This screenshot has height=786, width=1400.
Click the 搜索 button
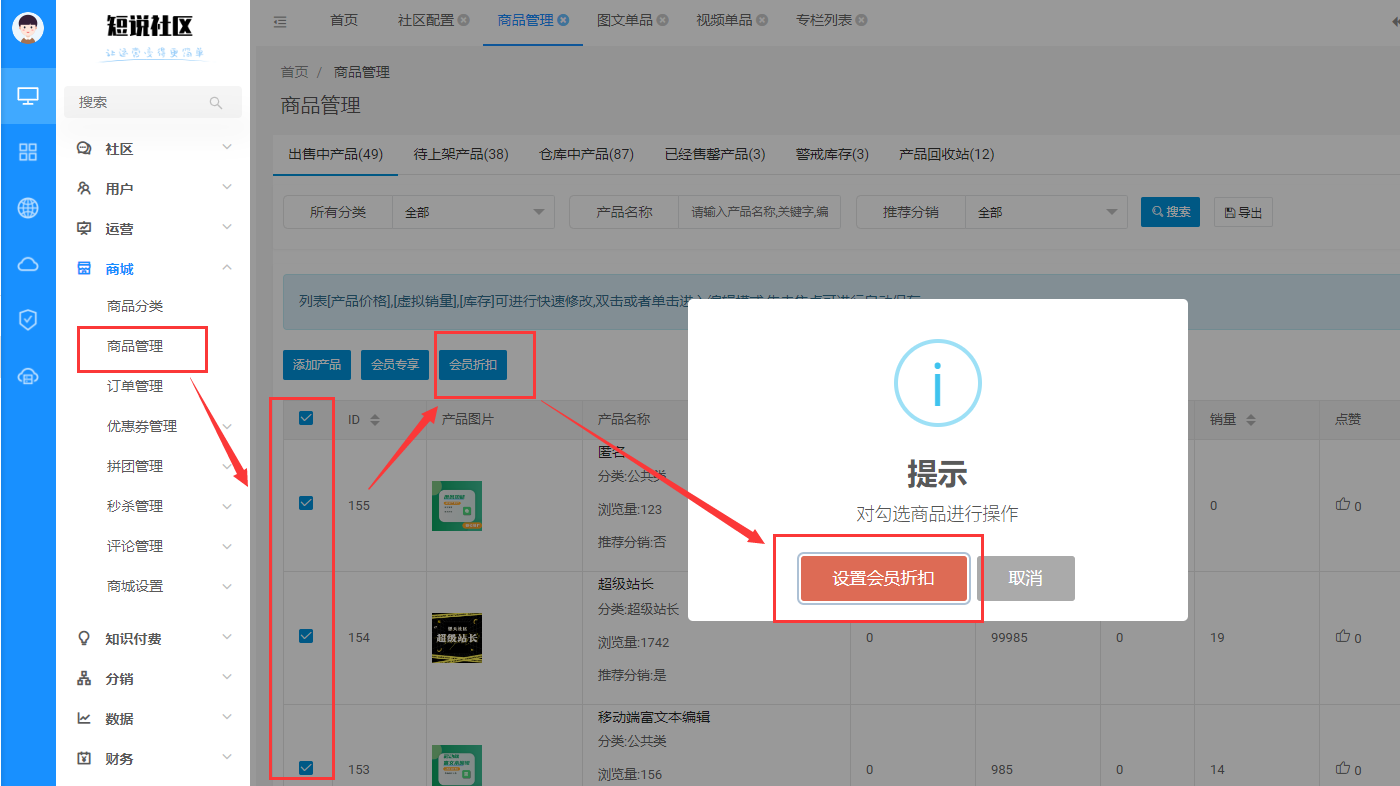tap(1170, 211)
